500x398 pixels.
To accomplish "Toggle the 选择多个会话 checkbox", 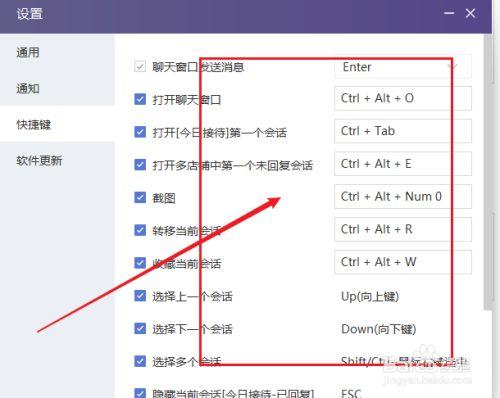I will point(140,361).
